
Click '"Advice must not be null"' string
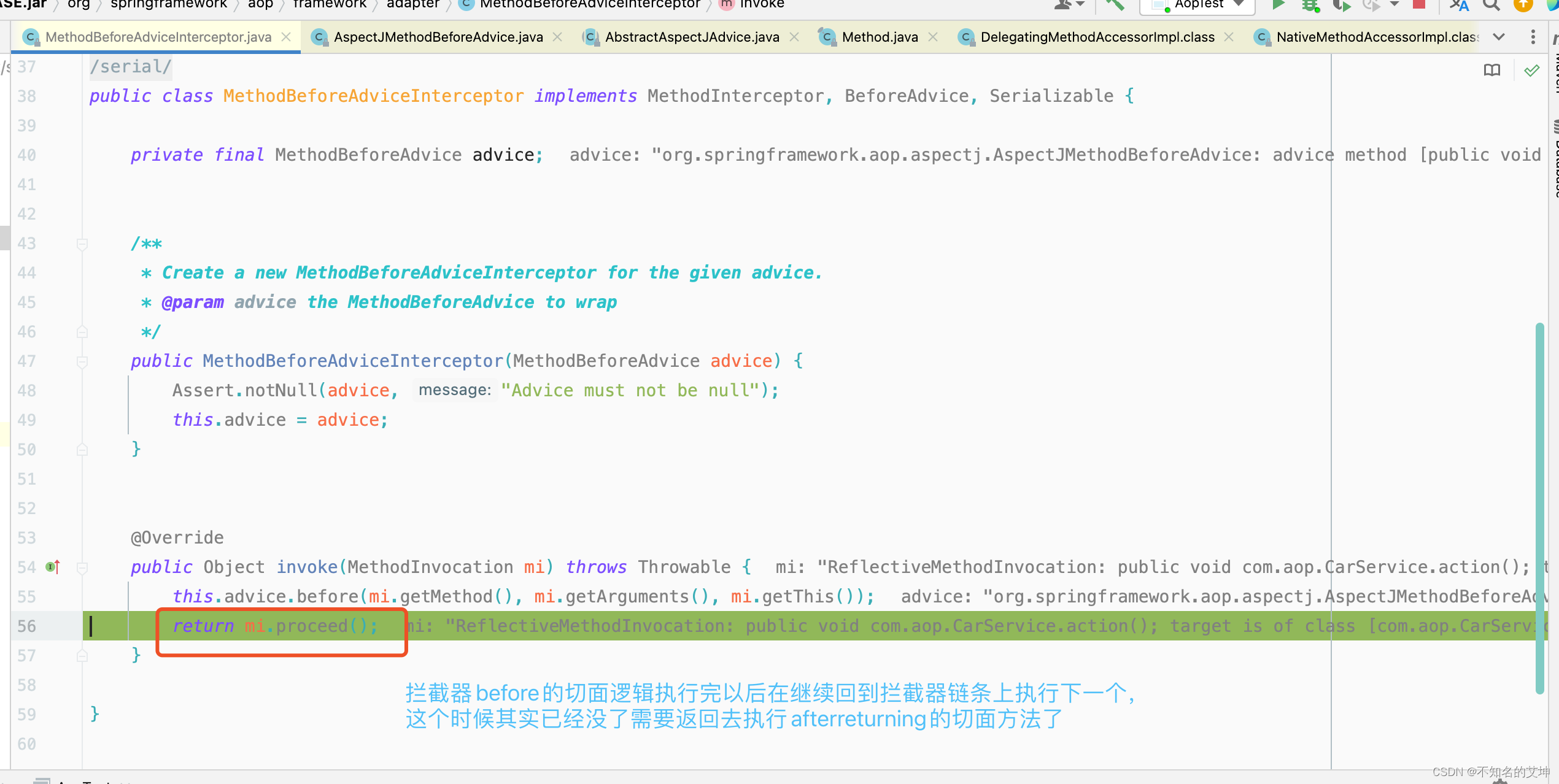(x=631, y=390)
